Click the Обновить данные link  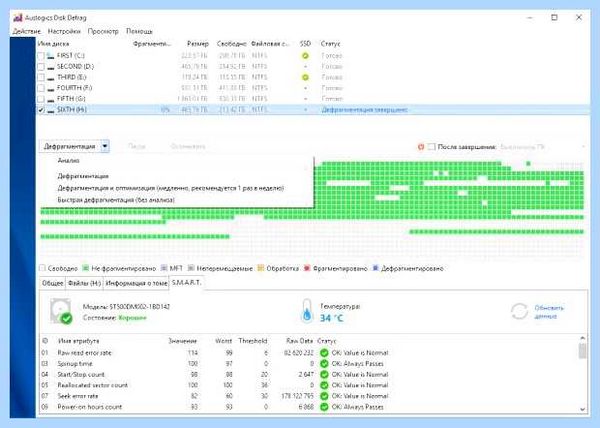pos(549,312)
